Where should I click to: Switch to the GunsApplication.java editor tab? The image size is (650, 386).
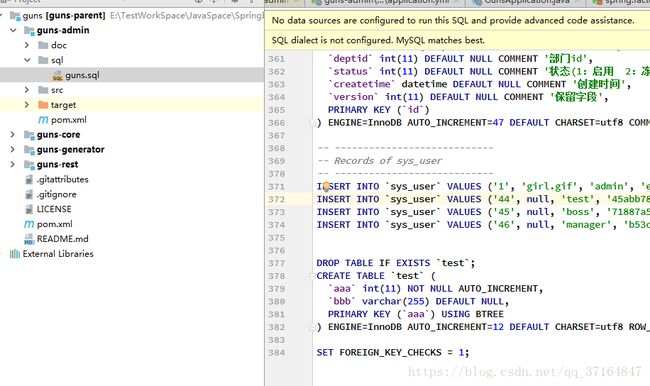click(x=526, y=2)
